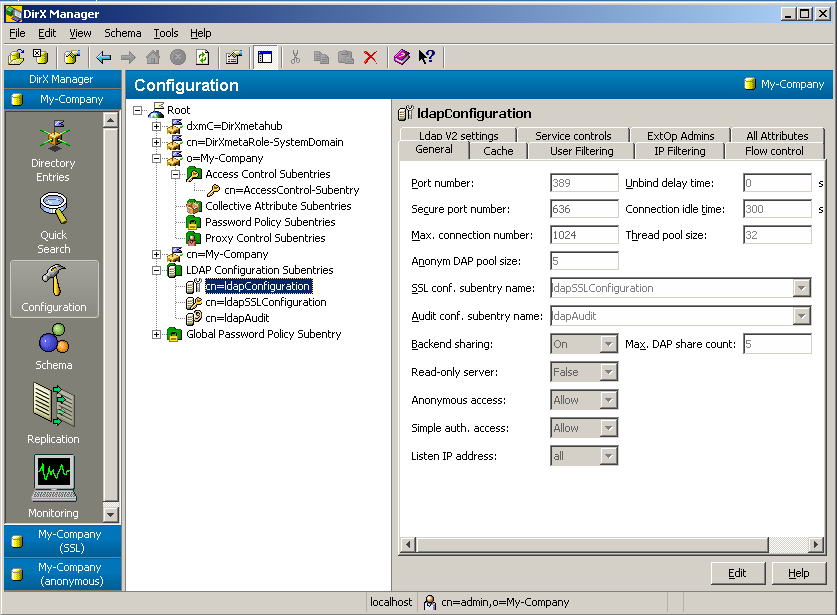837x615 pixels.
Task: Collapse the LDAP Configuration Subentries node
Action: 157,270
